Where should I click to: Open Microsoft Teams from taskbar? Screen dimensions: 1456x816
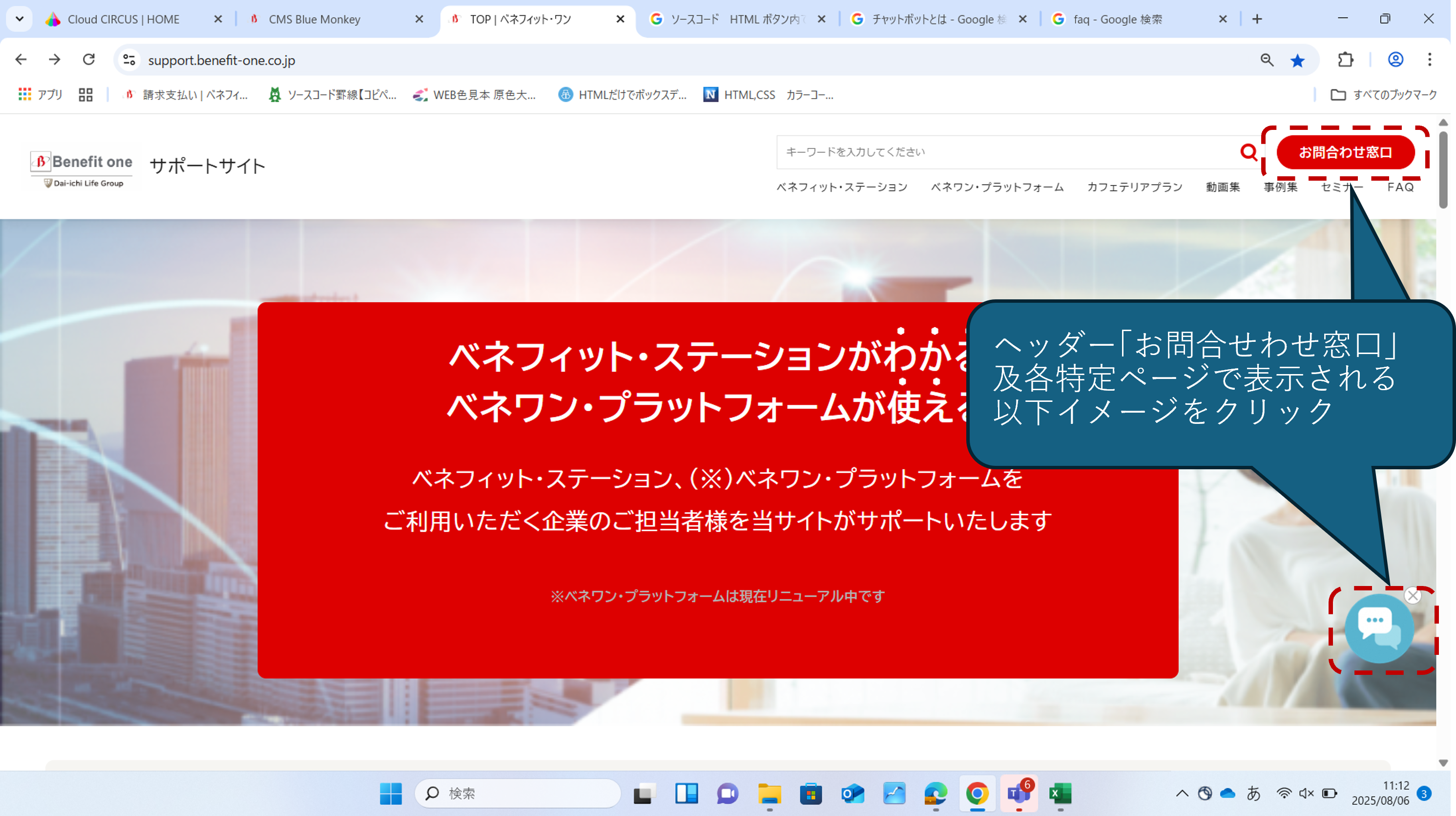coord(1019,794)
